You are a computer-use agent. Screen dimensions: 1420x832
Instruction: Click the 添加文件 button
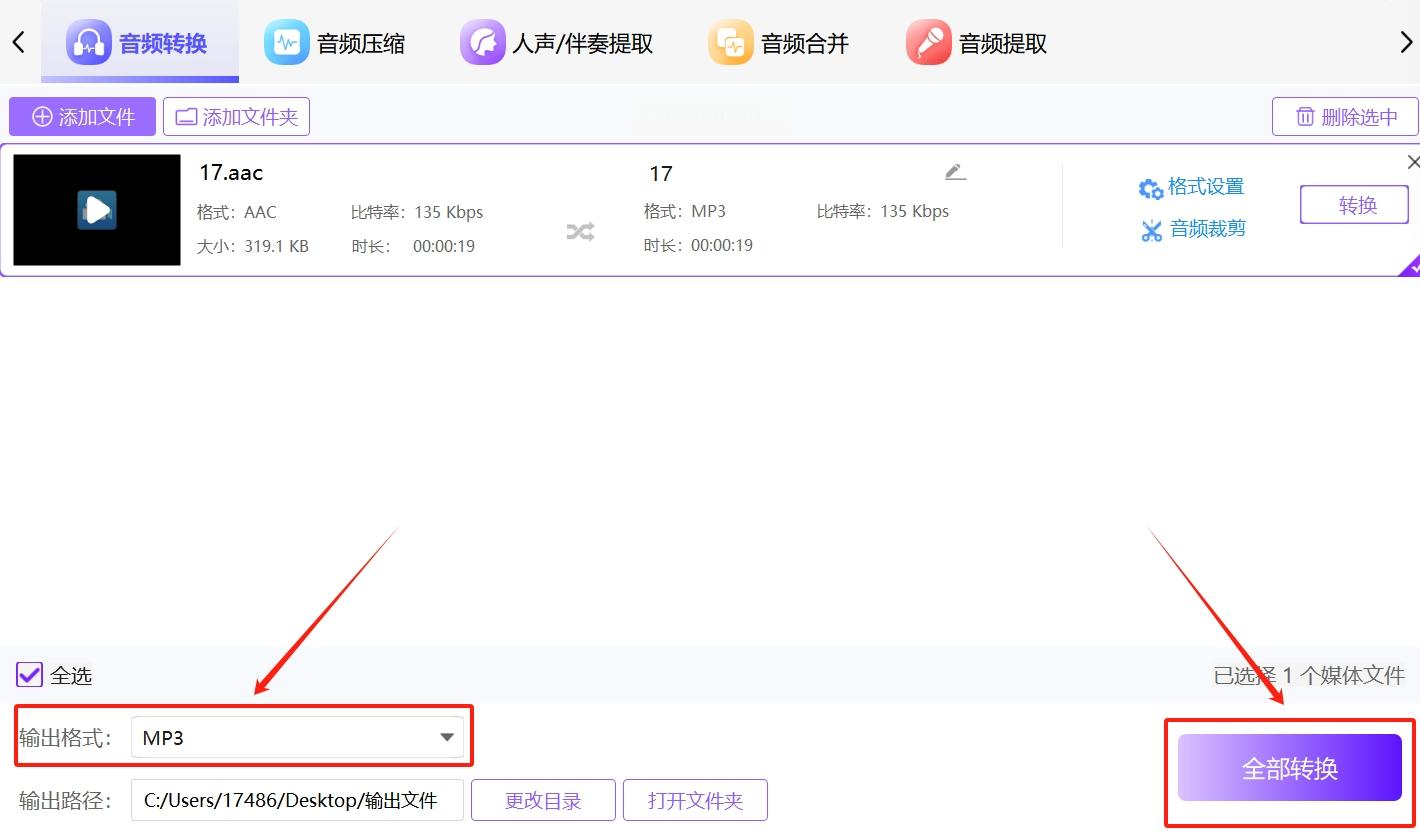(x=83, y=117)
